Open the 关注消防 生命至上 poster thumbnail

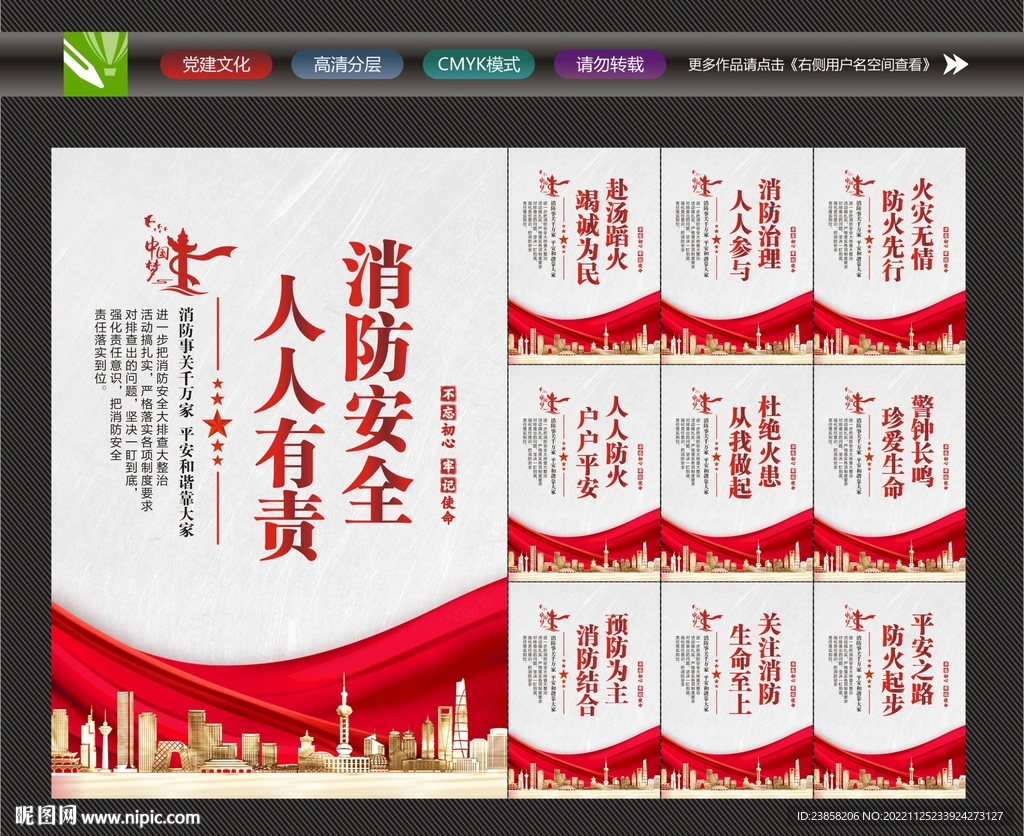click(x=737, y=690)
